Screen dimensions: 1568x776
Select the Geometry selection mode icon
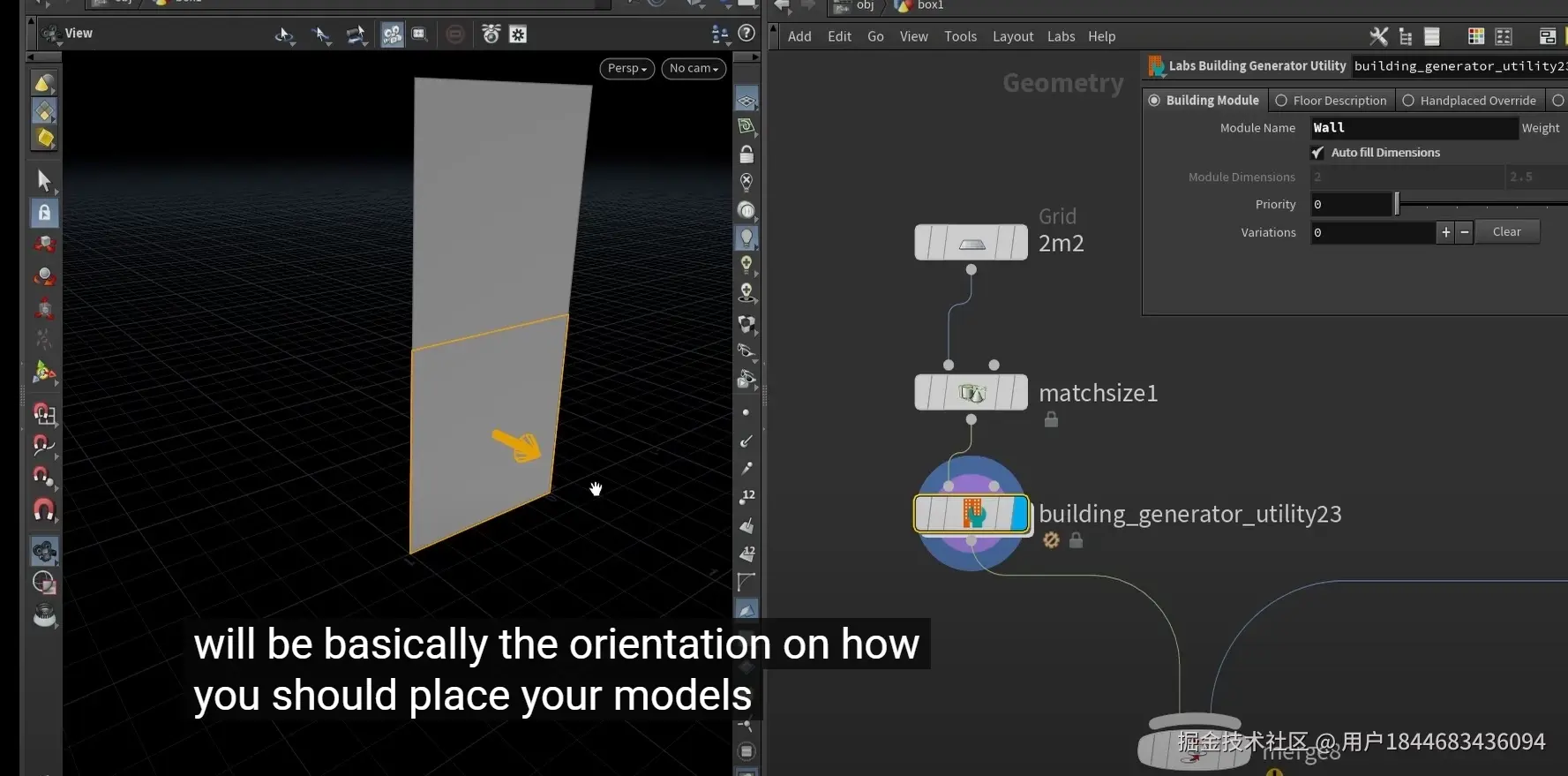coord(43,111)
